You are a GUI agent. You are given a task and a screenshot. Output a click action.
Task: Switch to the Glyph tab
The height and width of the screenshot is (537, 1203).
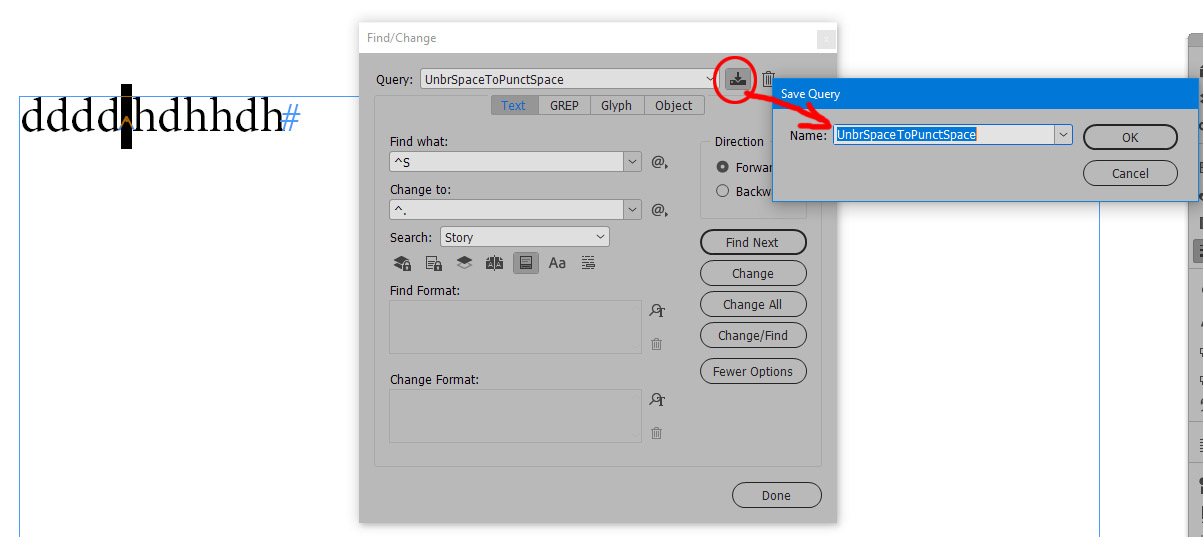[616, 105]
